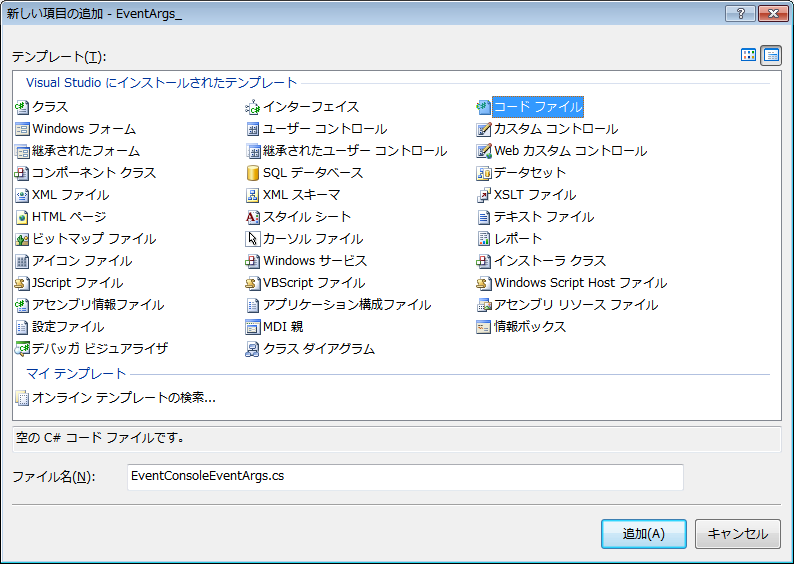Click the キャンセル button
The height and width of the screenshot is (564, 794).
tap(737, 534)
